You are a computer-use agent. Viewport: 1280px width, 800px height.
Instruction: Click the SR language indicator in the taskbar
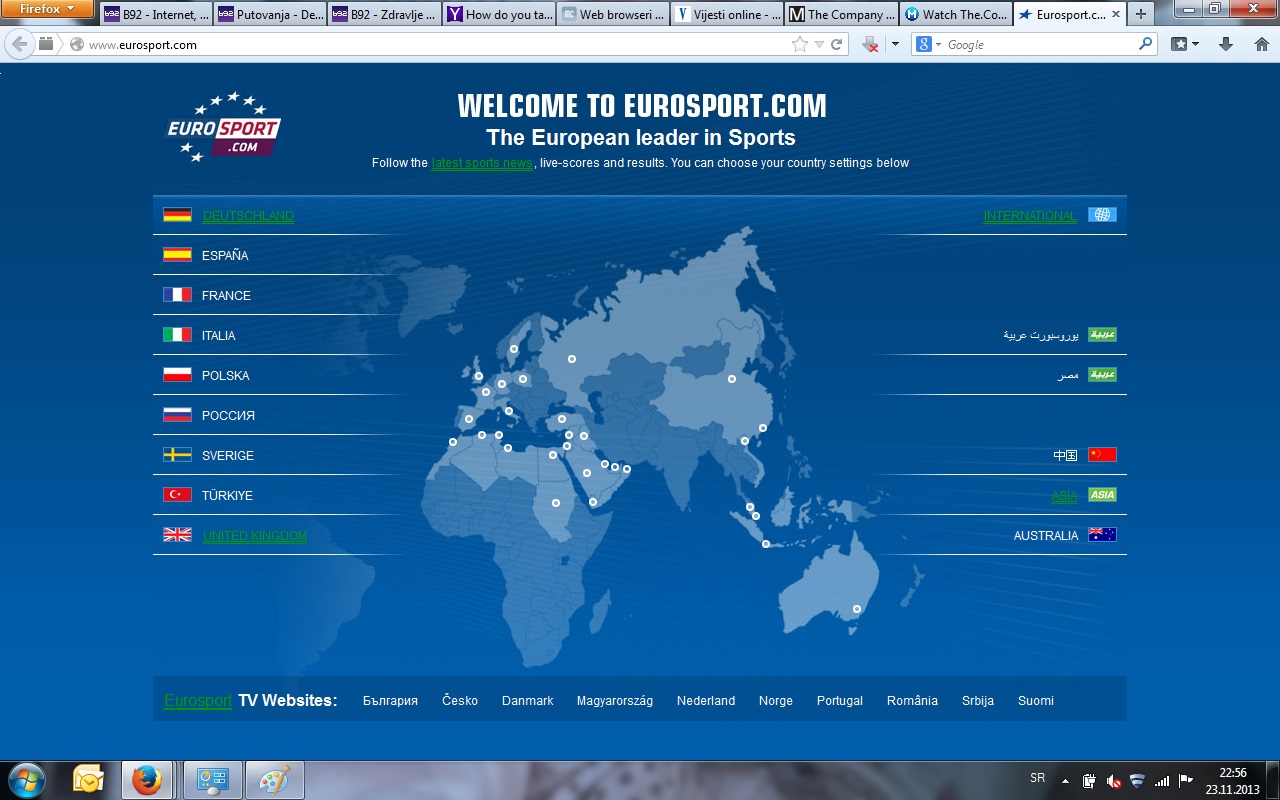[x=1038, y=778]
